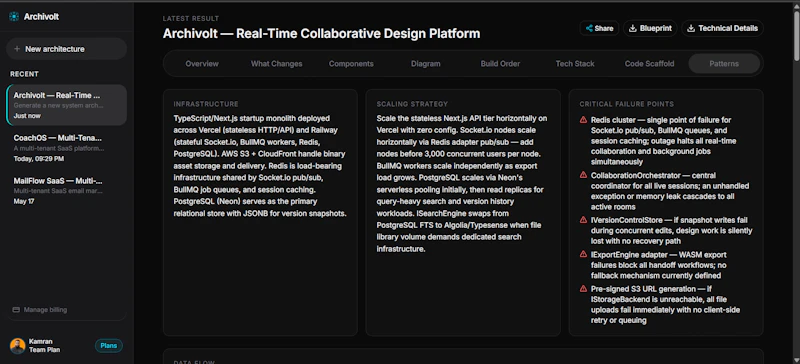Click the IVersionControlStore failure point text

pos(671,230)
